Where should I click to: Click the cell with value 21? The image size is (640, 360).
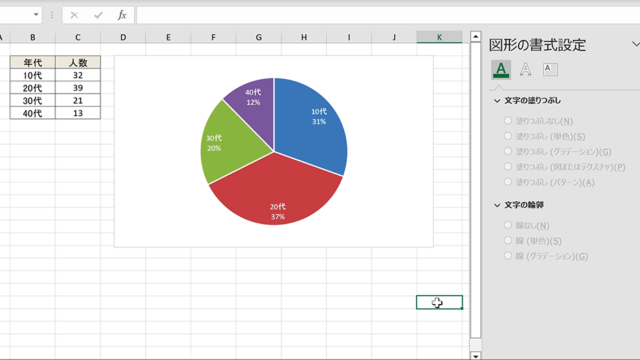point(78,100)
